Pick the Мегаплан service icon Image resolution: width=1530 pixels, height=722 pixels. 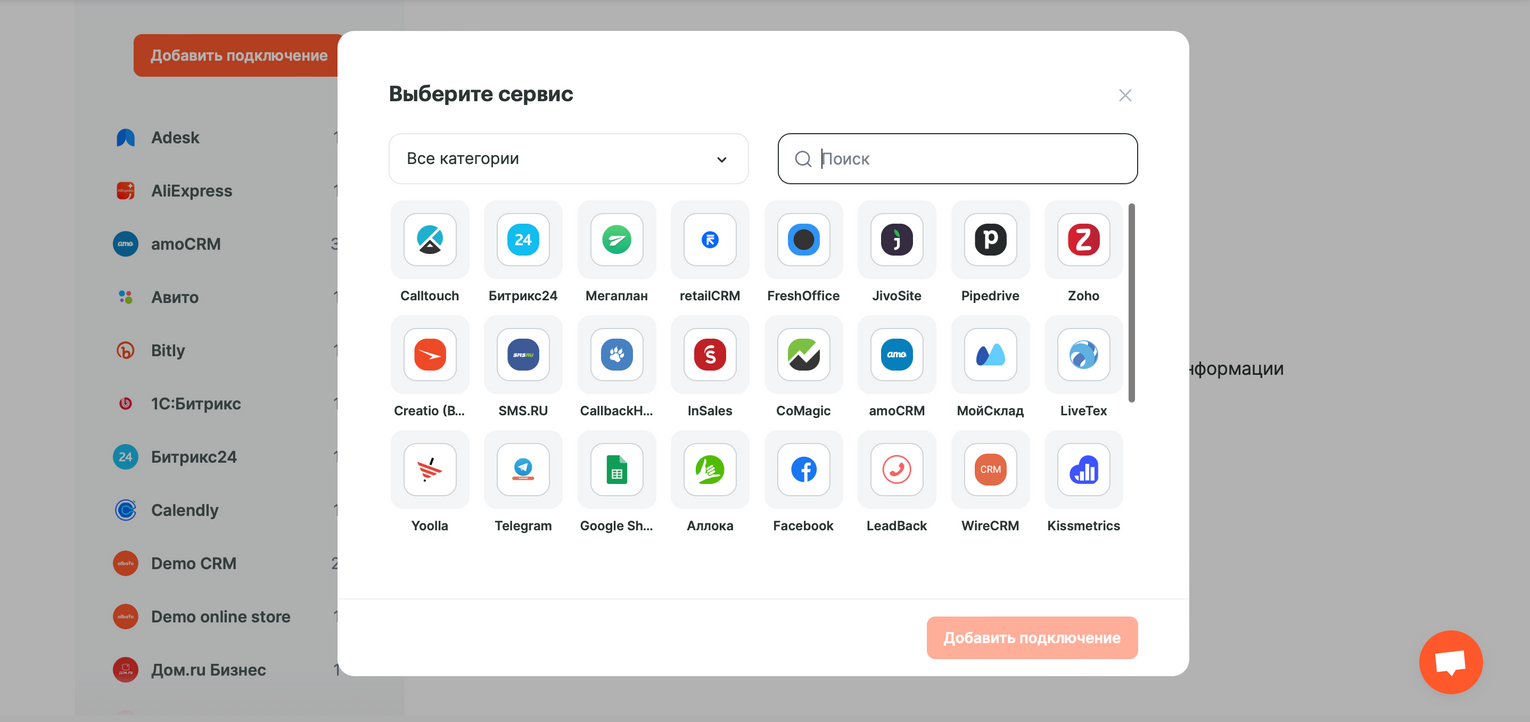pos(617,240)
